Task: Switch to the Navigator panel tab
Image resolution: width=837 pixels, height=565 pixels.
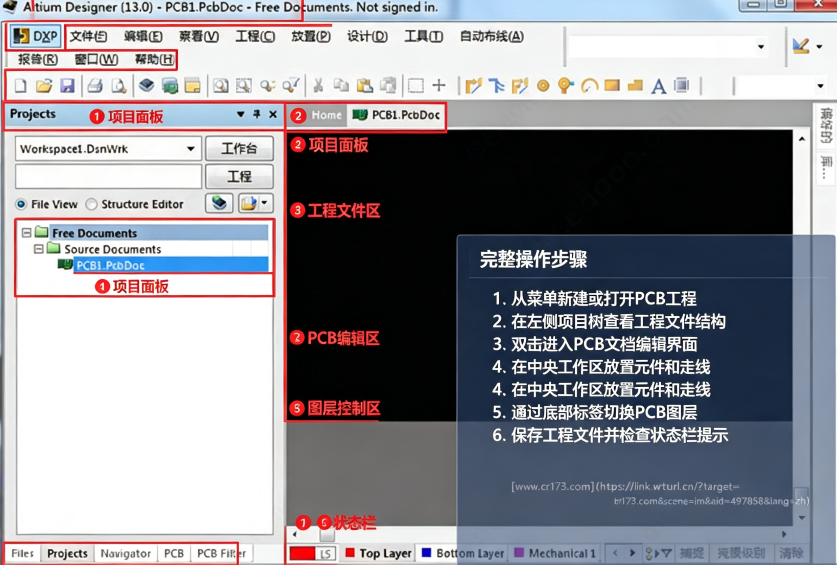Action: 125,554
